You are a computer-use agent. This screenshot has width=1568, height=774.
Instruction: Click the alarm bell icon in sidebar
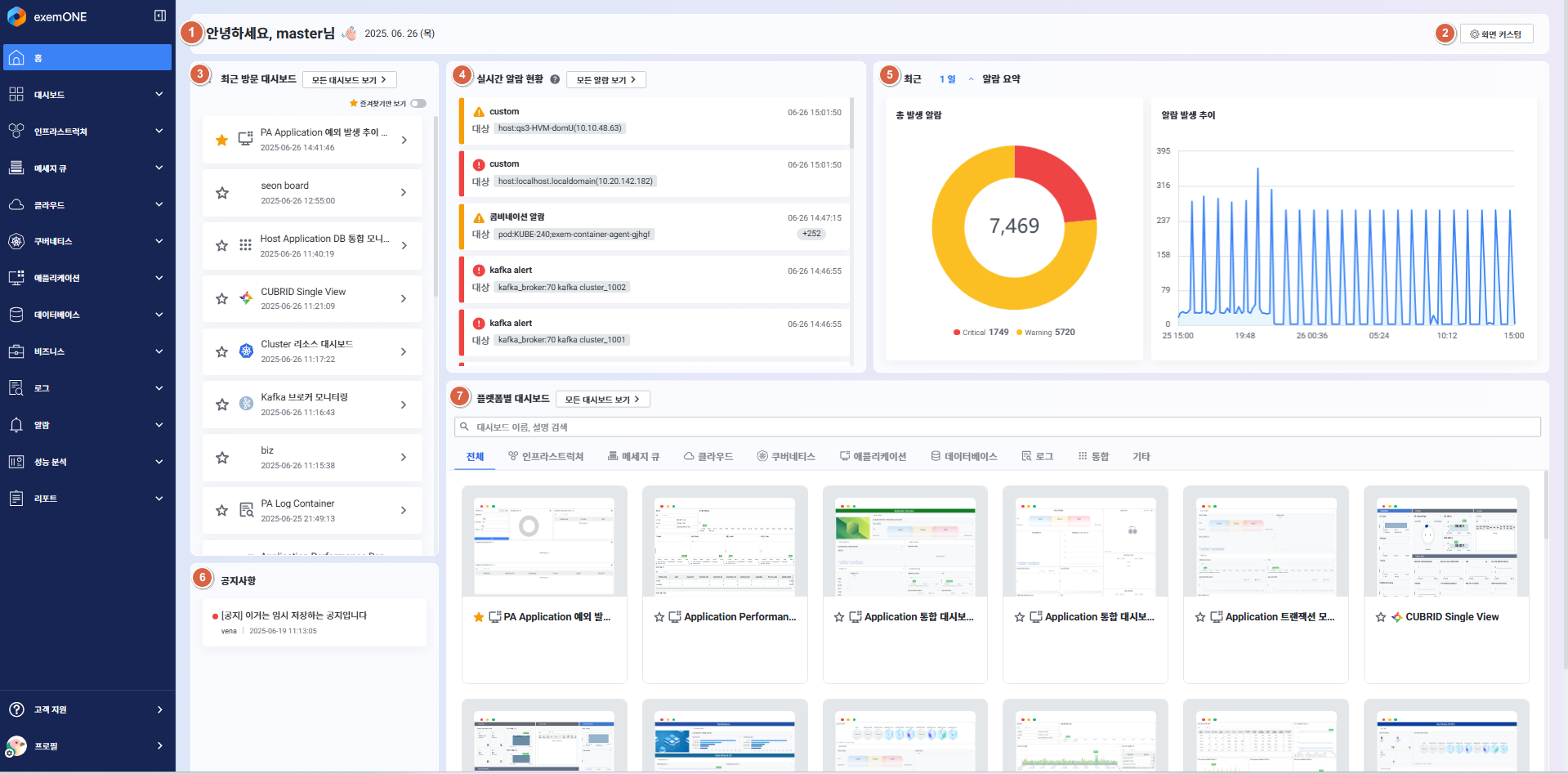(x=16, y=425)
